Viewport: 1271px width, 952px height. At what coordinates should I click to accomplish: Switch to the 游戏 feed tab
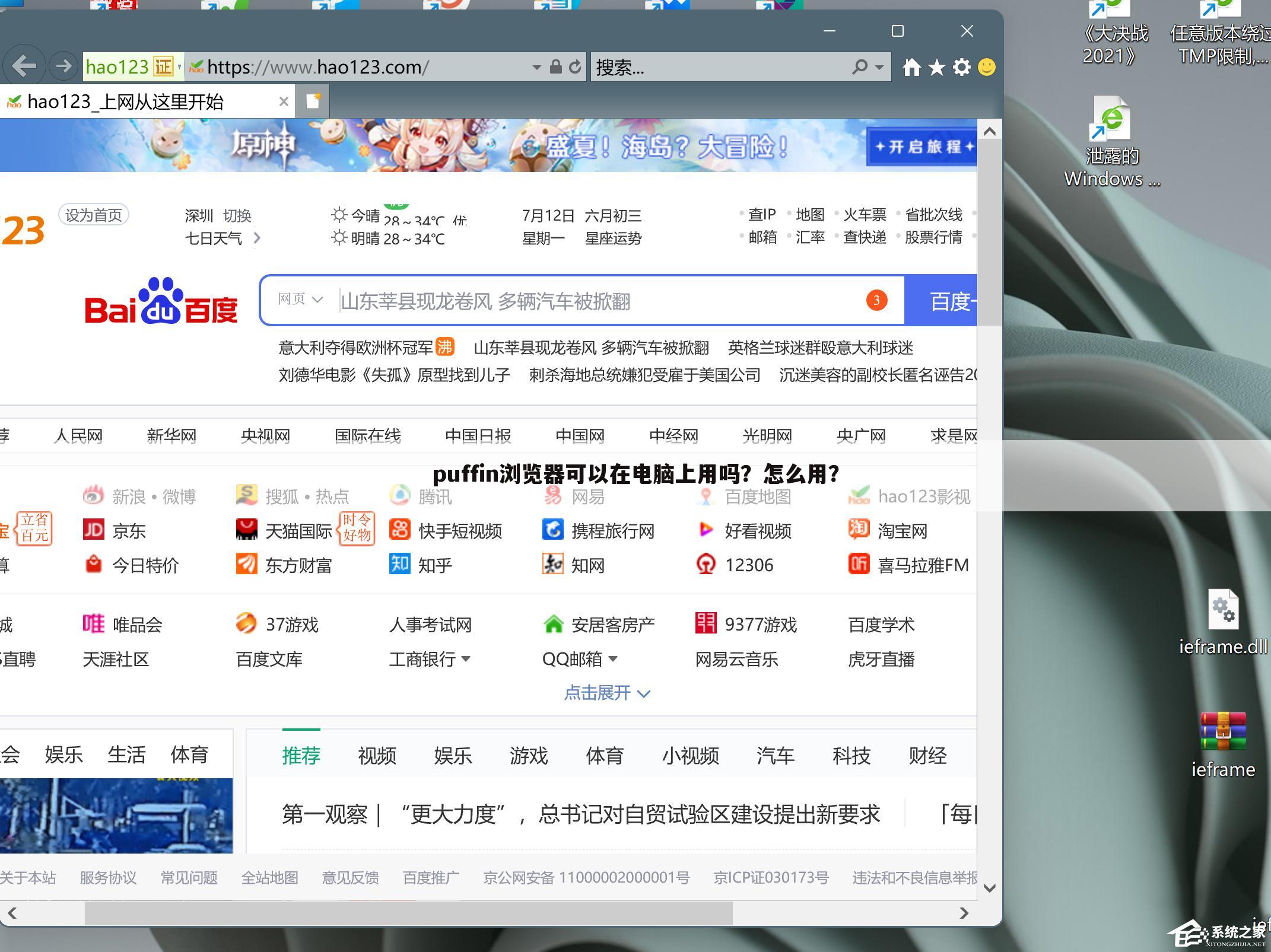point(529,755)
